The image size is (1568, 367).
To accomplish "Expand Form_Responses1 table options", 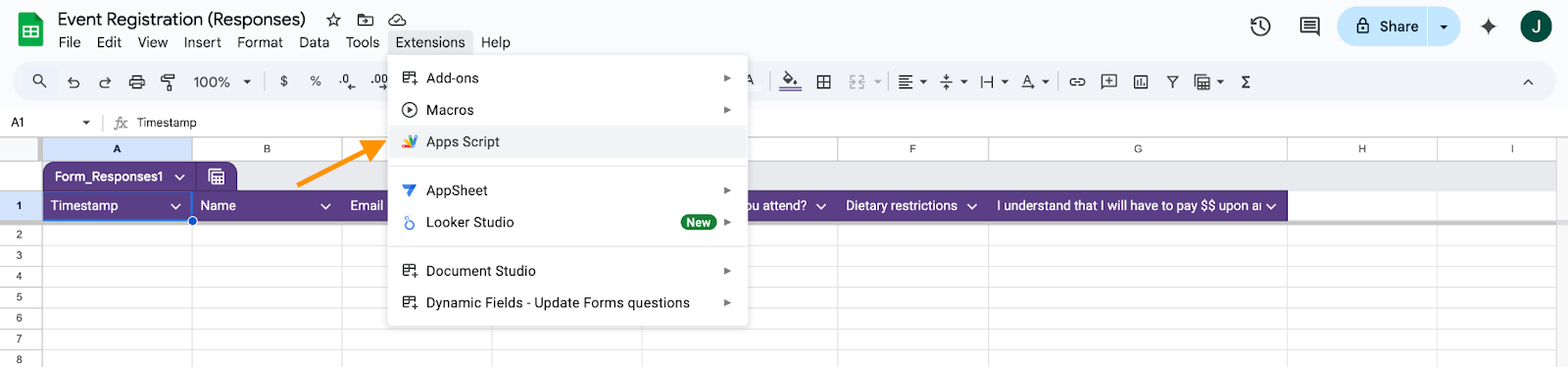I will click(179, 177).
